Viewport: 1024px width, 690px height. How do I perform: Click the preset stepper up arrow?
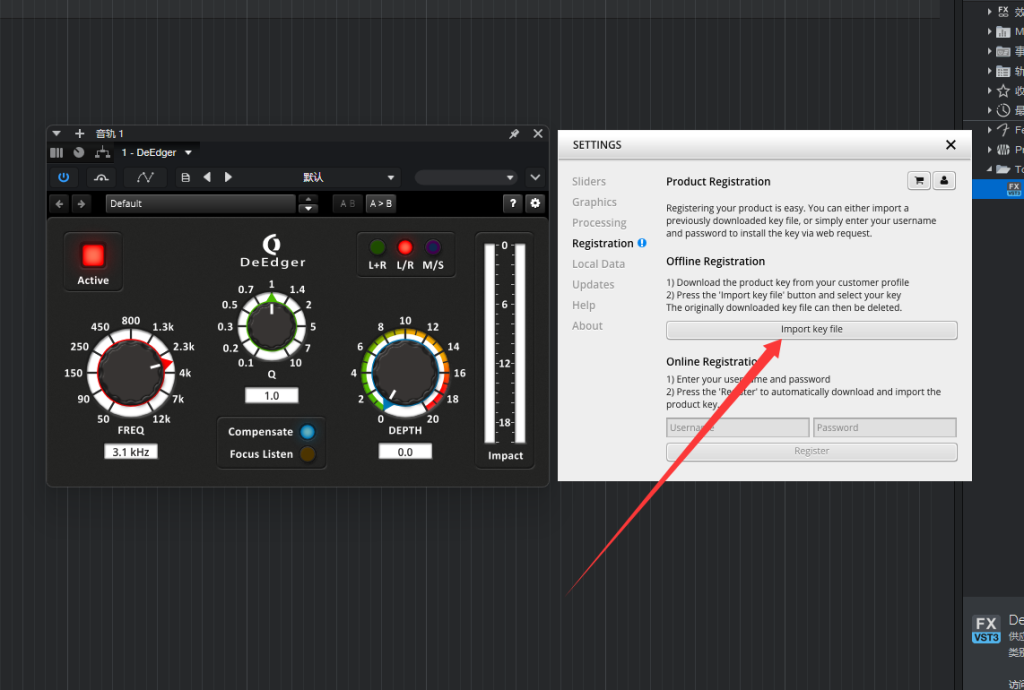pos(308,198)
